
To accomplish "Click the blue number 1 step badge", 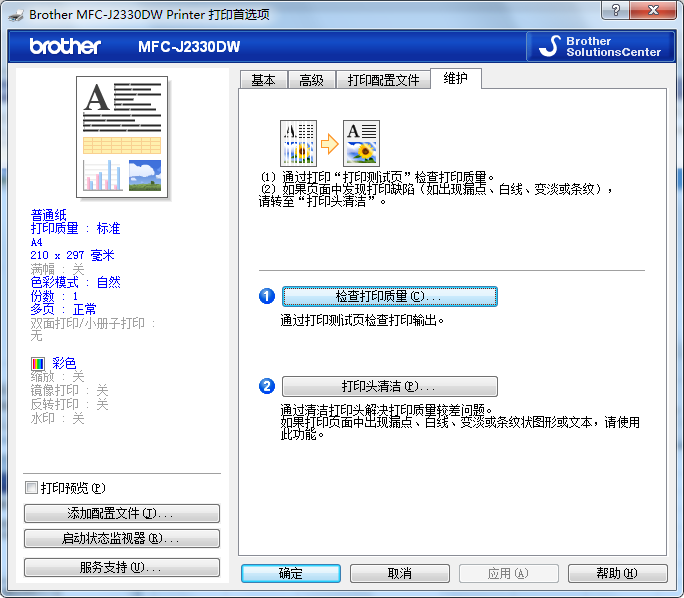I will tap(267, 297).
